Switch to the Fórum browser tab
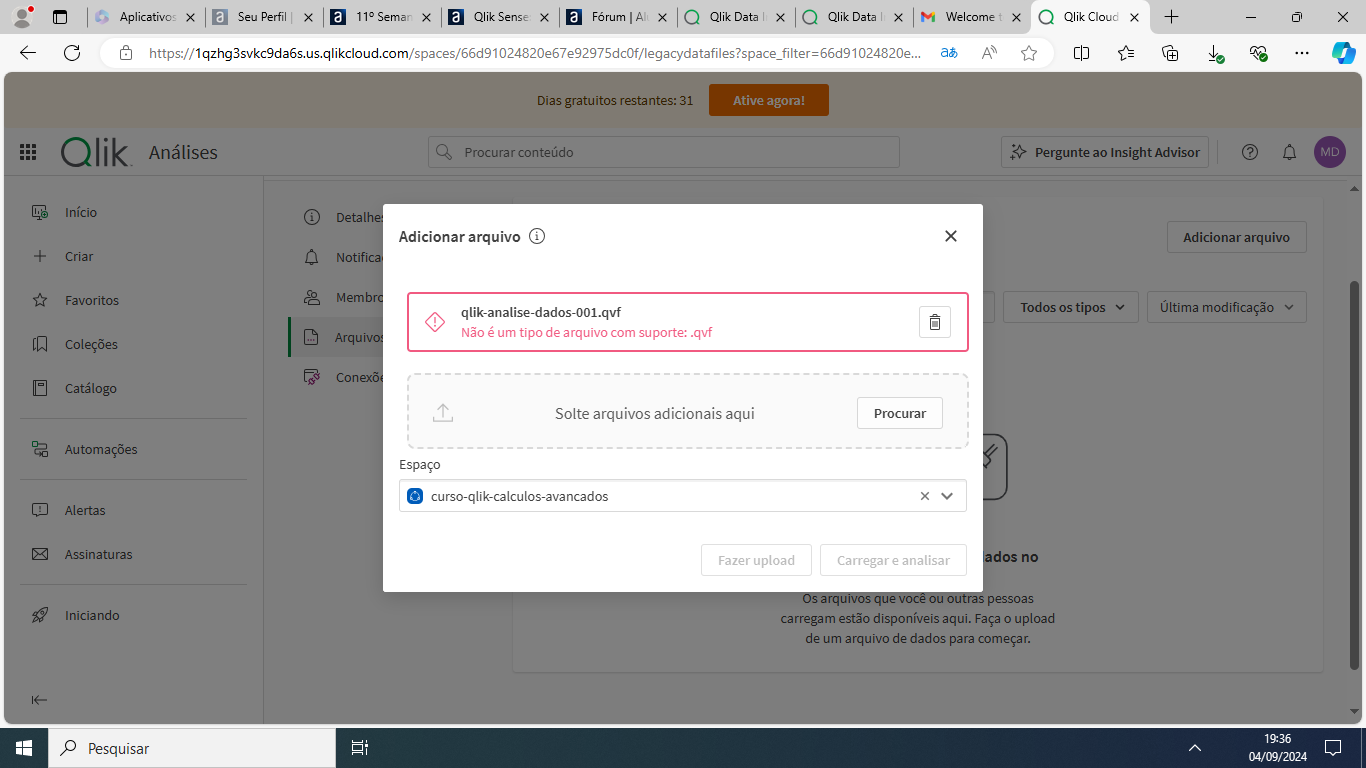The height and width of the screenshot is (768, 1366). pyautogui.click(x=616, y=17)
